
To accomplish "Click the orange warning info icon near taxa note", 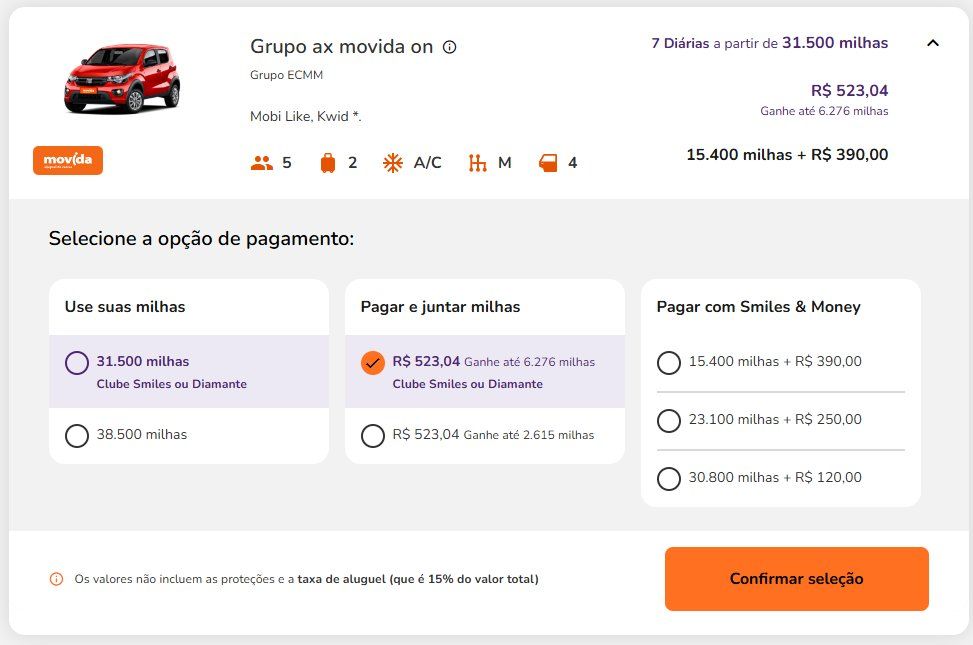I will 56,579.
